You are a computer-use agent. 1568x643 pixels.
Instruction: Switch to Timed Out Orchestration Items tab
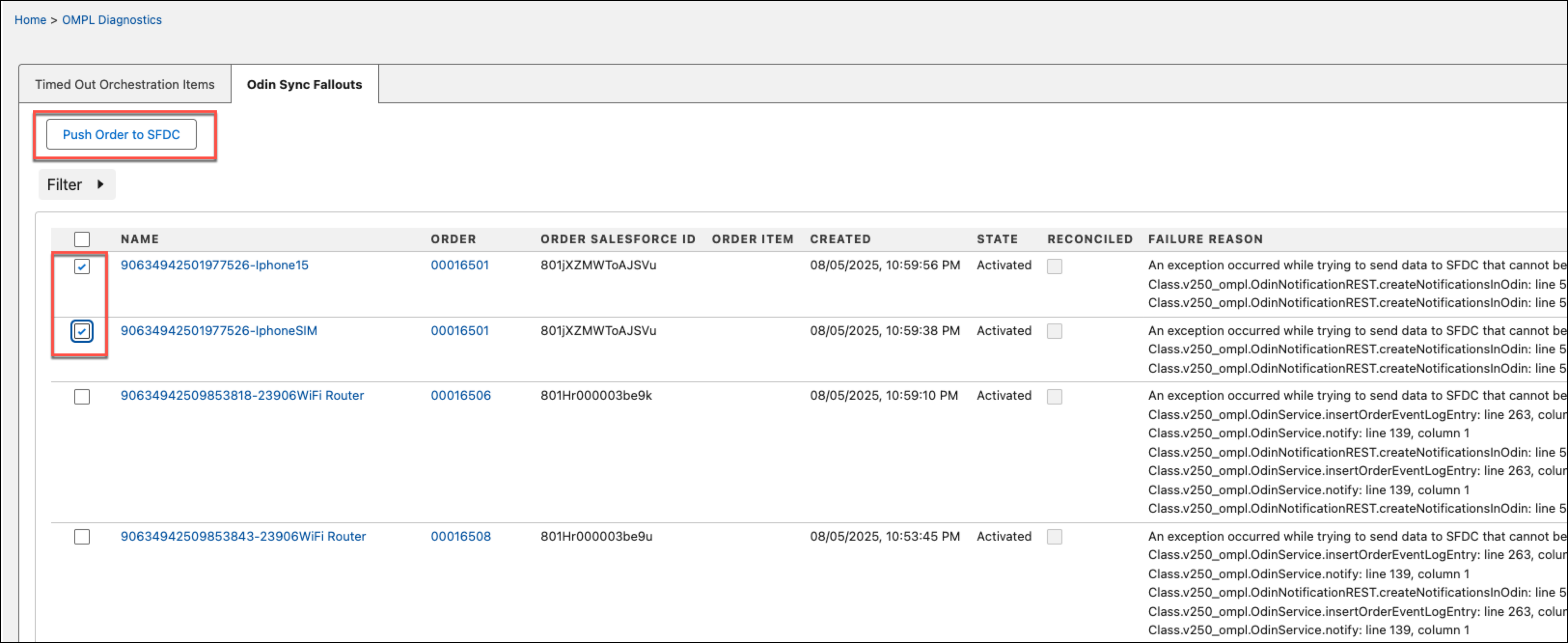click(125, 84)
